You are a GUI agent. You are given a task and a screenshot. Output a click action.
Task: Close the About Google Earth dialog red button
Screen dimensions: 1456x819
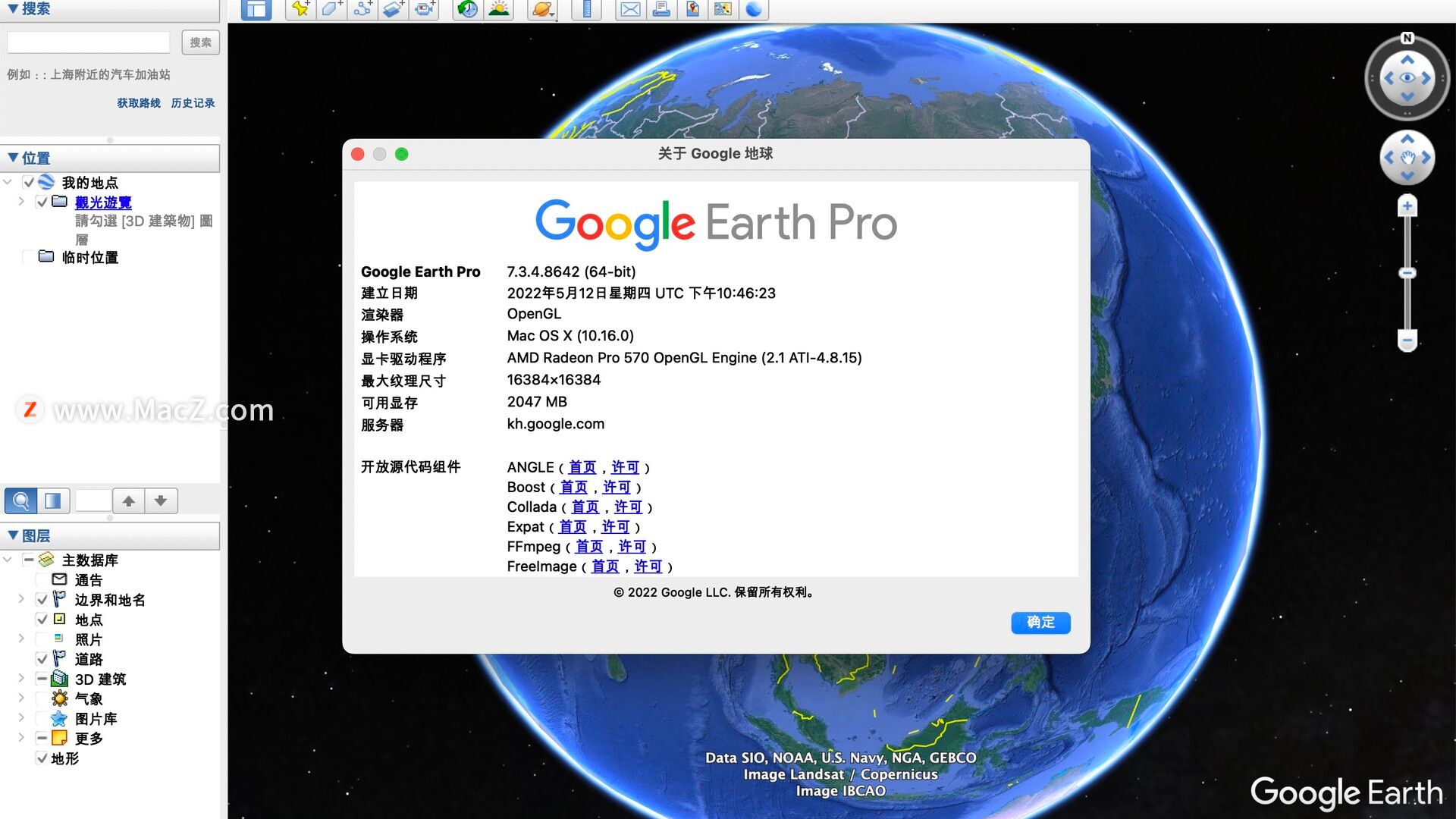pyautogui.click(x=358, y=154)
